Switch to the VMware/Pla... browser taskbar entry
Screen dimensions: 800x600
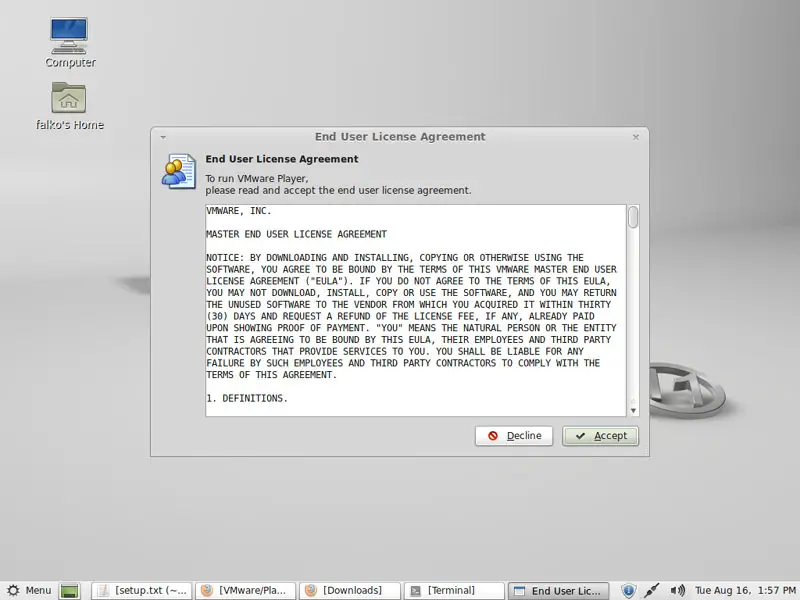pos(245,591)
